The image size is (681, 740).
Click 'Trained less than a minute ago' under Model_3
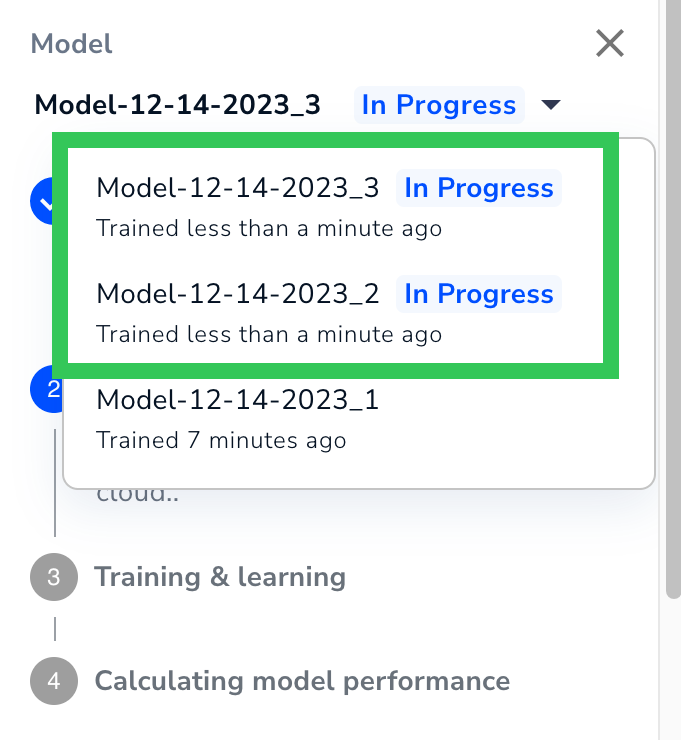pyautogui.click(x=269, y=228)
